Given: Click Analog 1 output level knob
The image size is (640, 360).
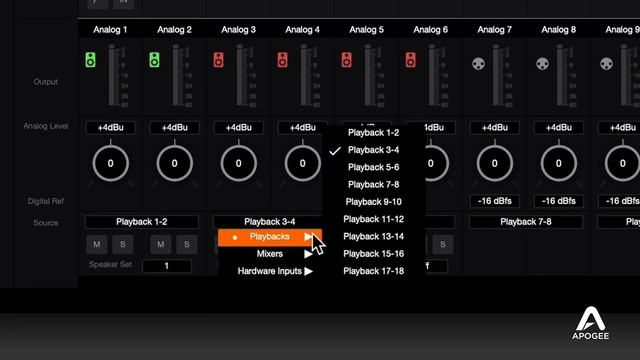Looking at the screenshot, I should 111,163.
